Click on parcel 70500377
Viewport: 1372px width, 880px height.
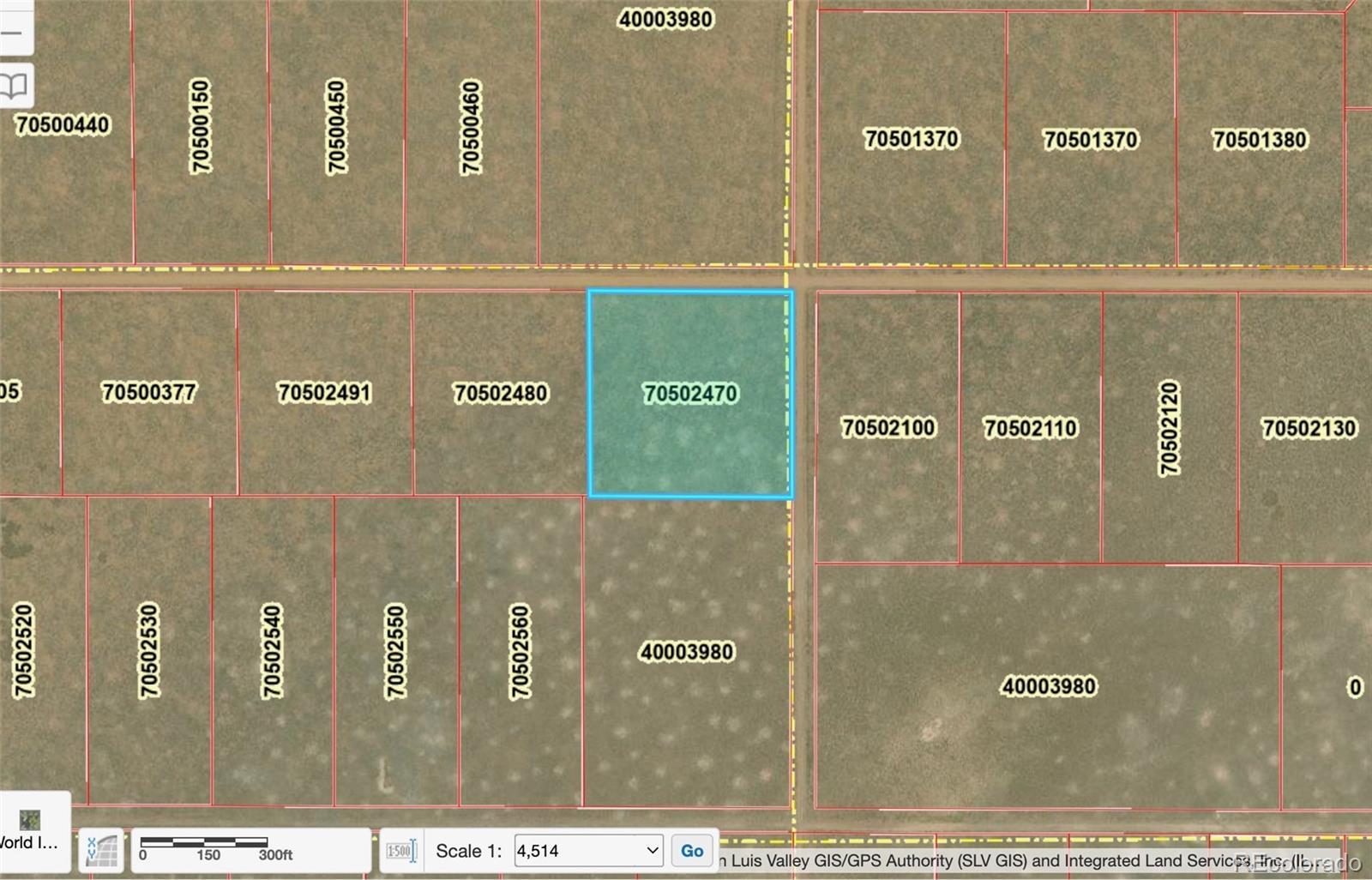(x=149, y=393)
